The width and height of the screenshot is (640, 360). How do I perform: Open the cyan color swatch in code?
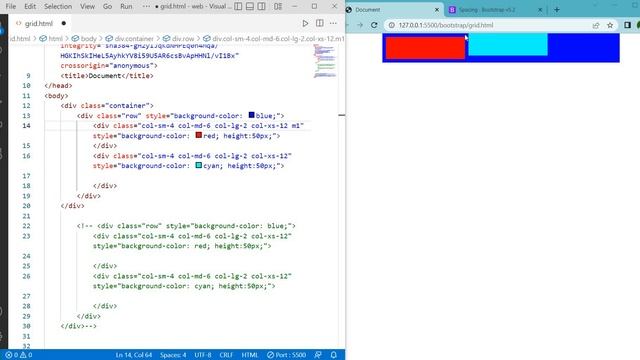(x=199, y=165)
